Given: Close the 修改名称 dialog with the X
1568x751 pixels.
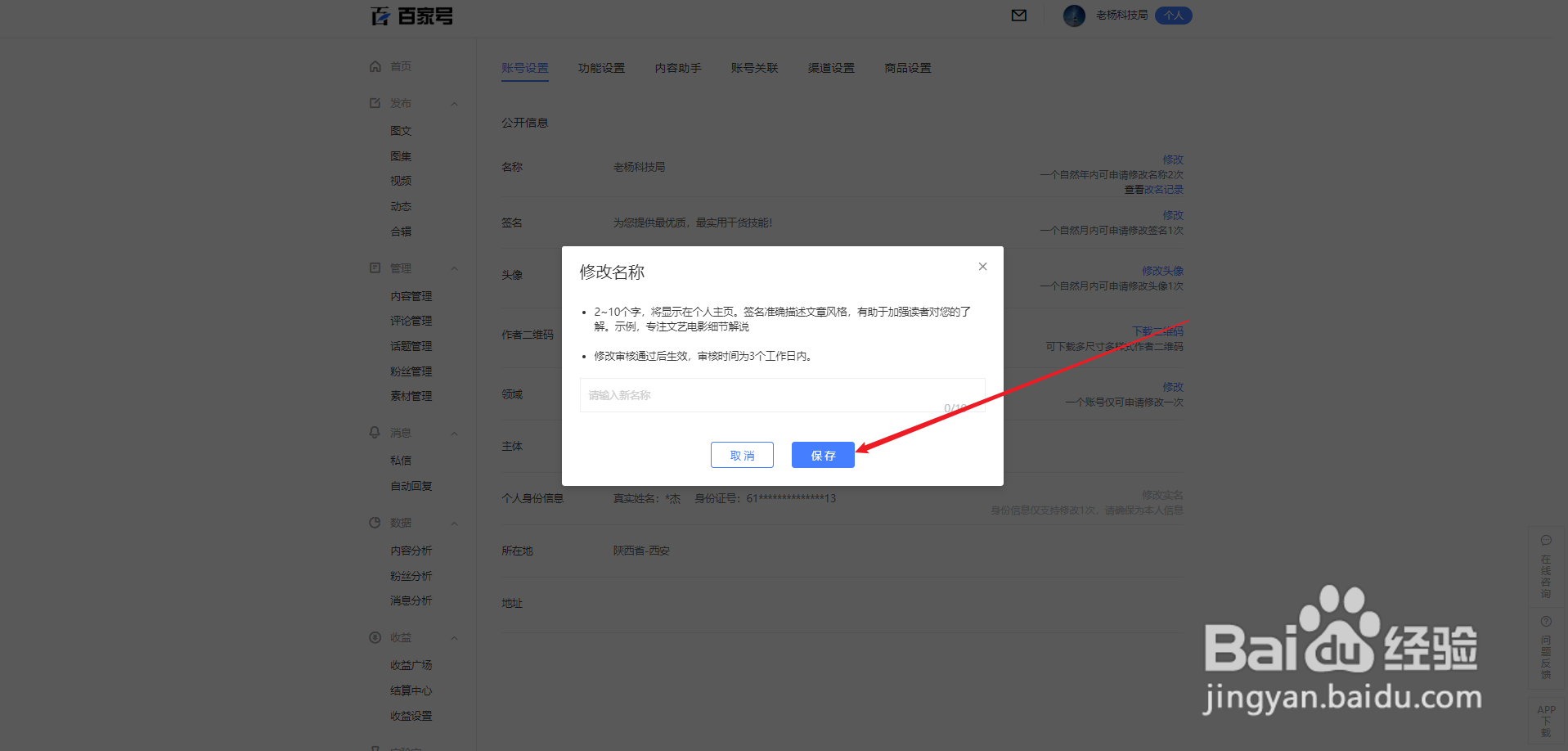Looking at the screenshot, I should pos(983,267).
